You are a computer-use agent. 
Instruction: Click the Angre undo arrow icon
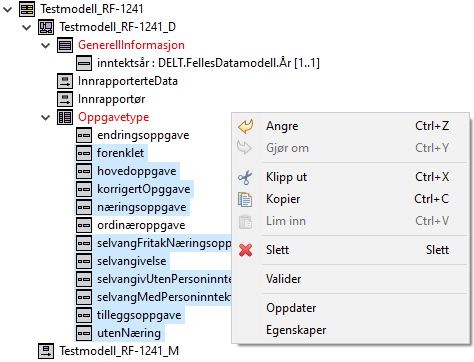[246, 126]
